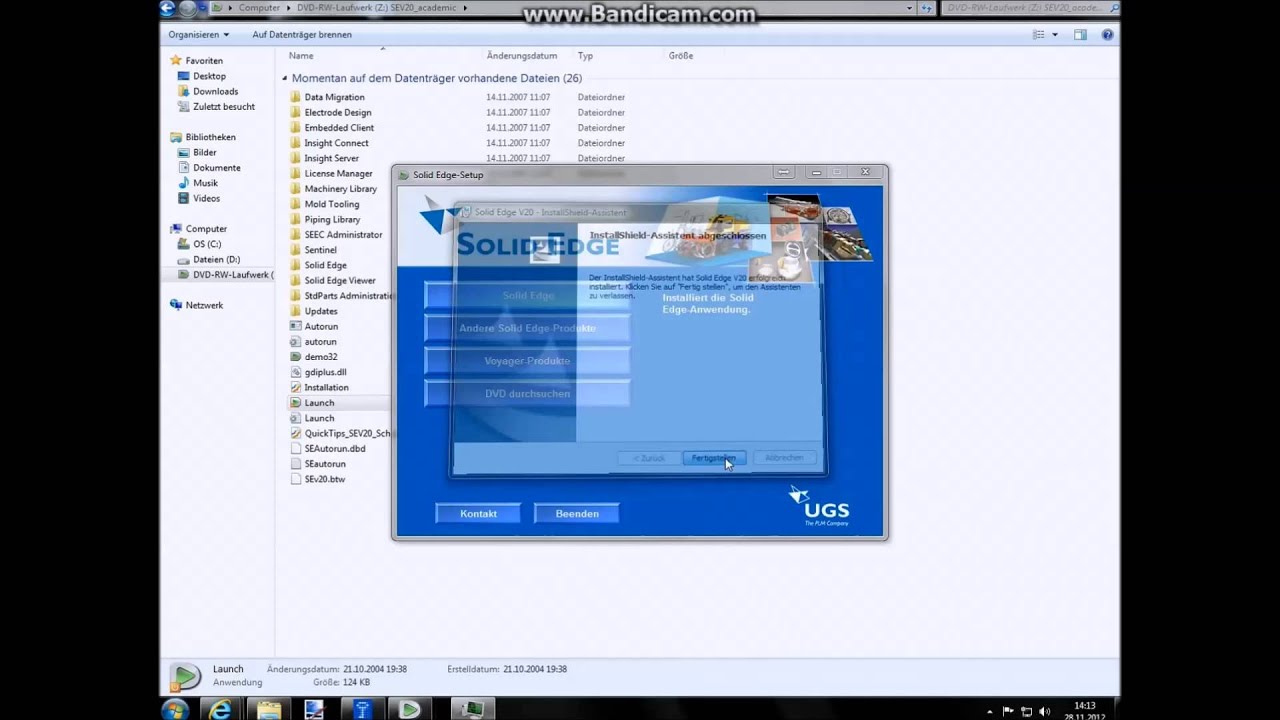Image resolution: width=1280 pixels, height=720 pixels.
Task: Select the DVD durchsuchen setup option
Action: (527, 394)
